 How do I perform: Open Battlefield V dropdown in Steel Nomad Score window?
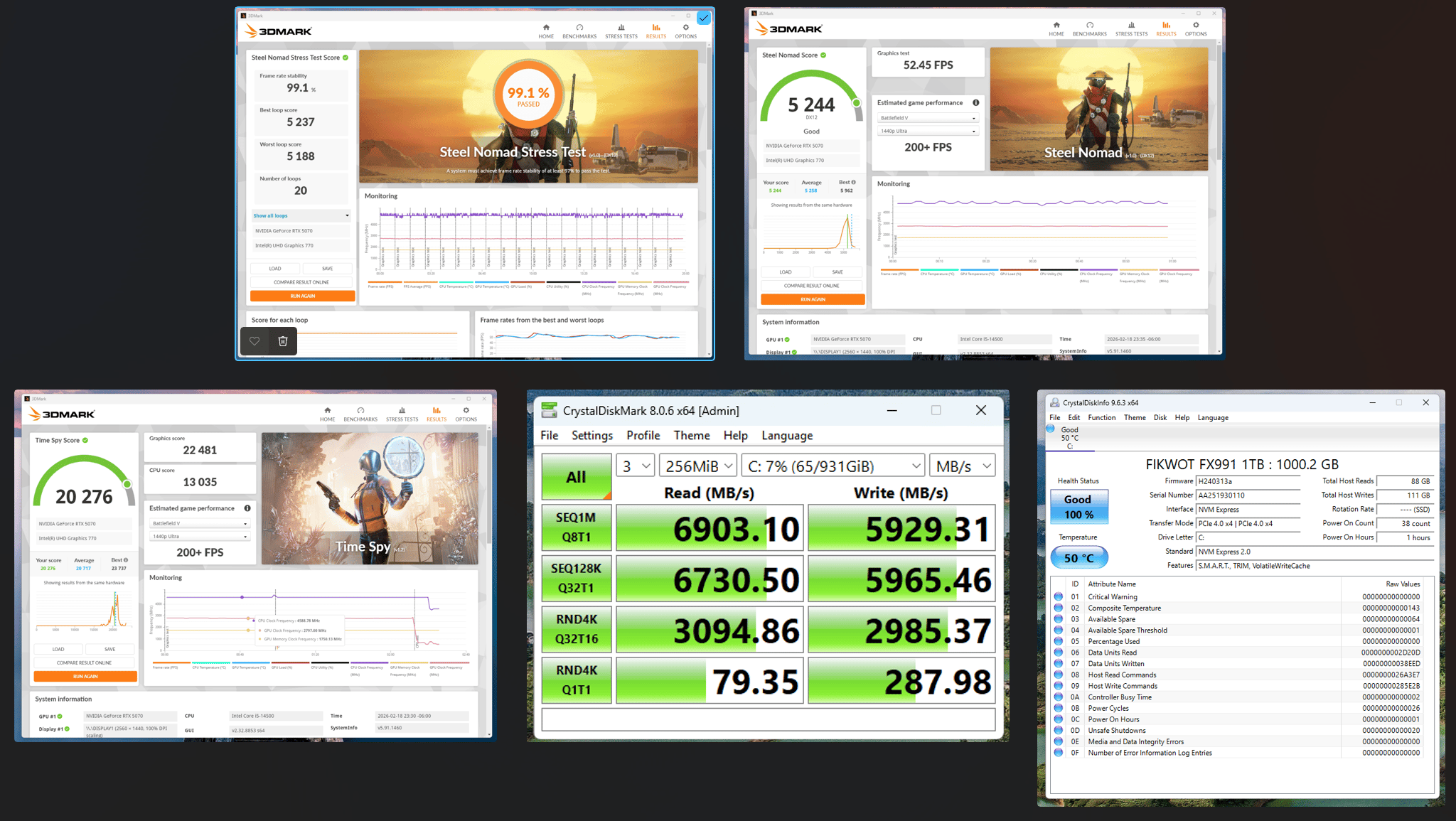[x=928, y=118]
